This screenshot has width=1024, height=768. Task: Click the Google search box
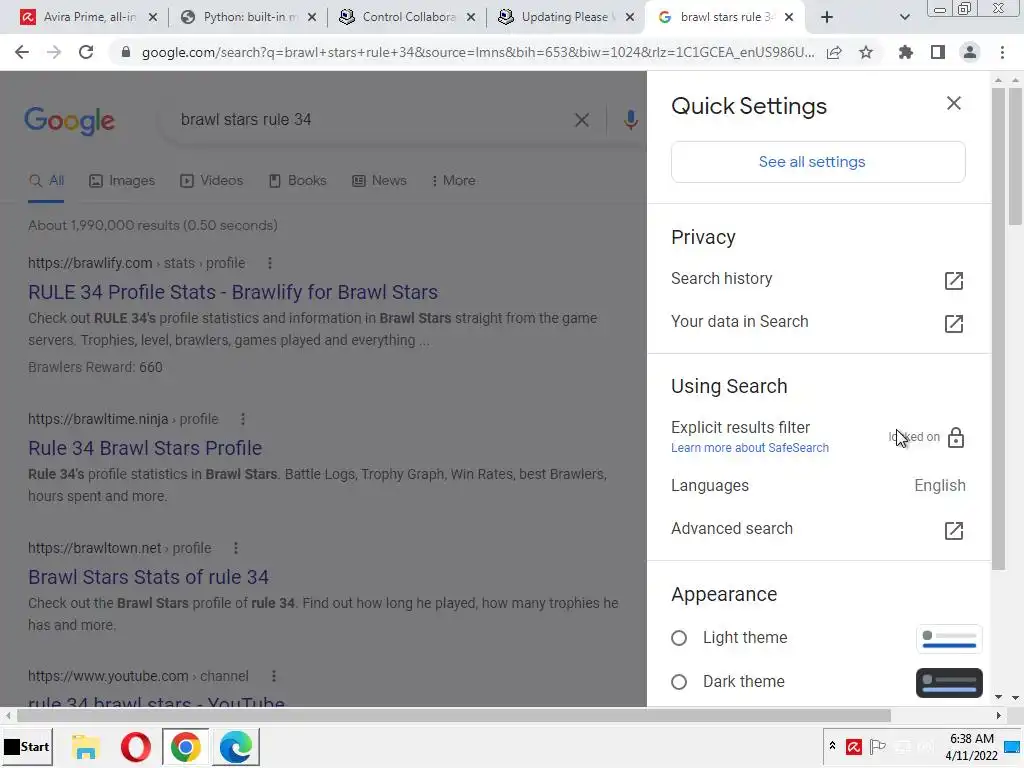click(366, 120)
